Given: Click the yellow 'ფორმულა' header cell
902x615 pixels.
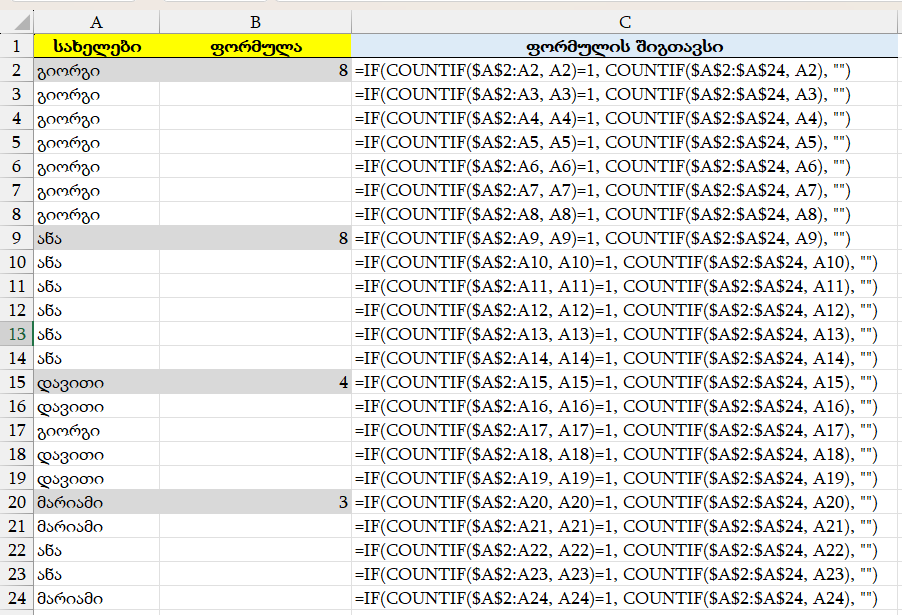Looking at the screenshot, I should (255, 46).
